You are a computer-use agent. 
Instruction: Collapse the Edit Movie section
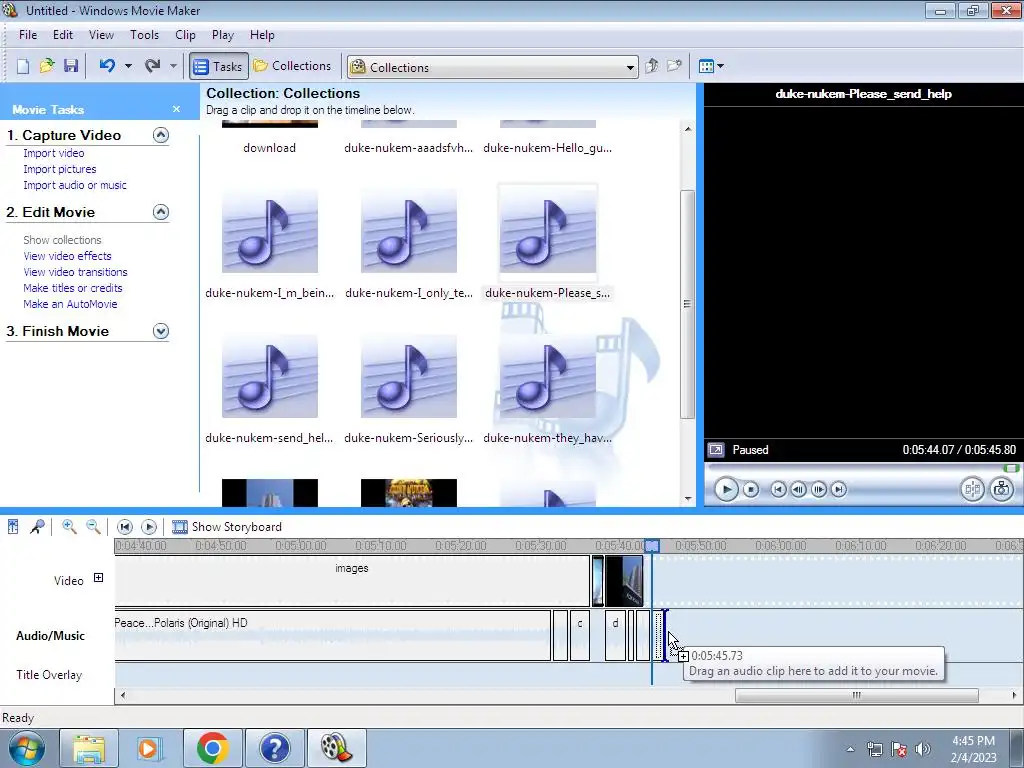point(161,212)
